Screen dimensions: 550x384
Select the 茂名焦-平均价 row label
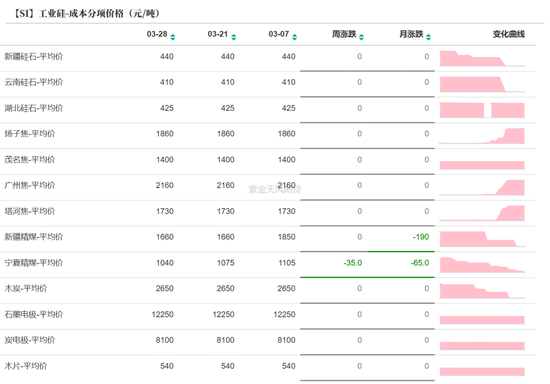pos(30,160)
